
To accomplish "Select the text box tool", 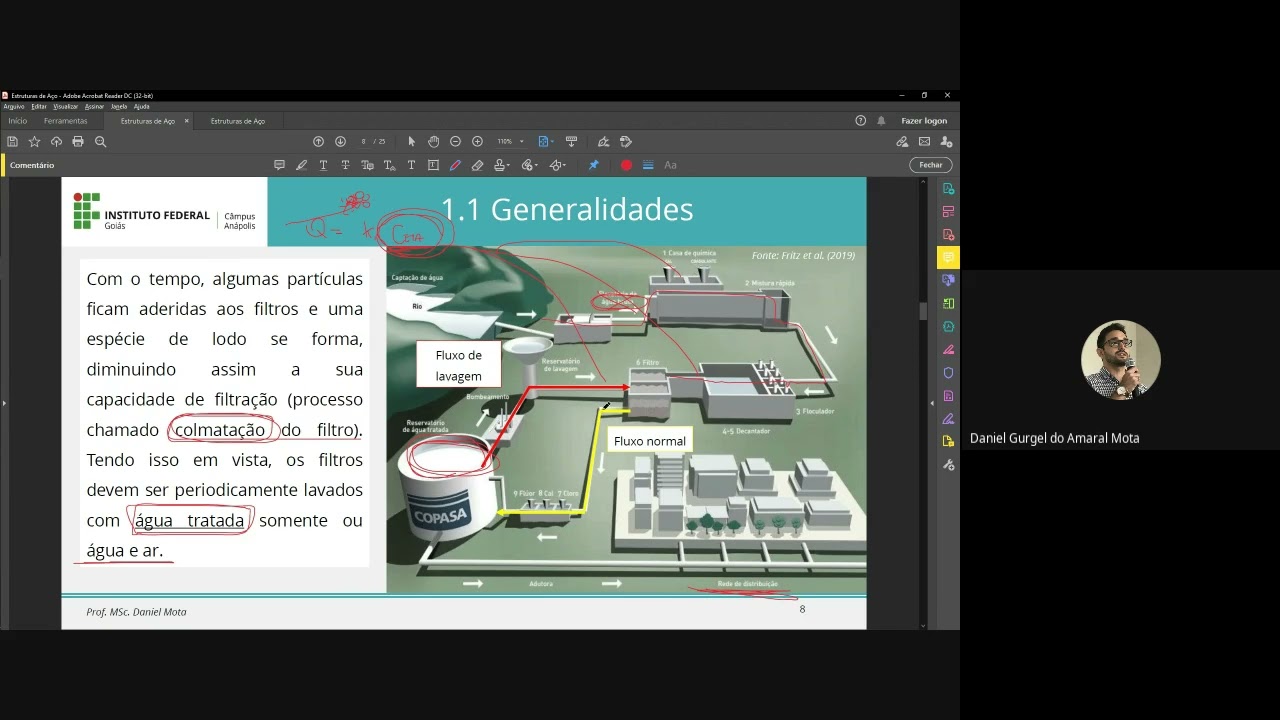I will 433,165.
